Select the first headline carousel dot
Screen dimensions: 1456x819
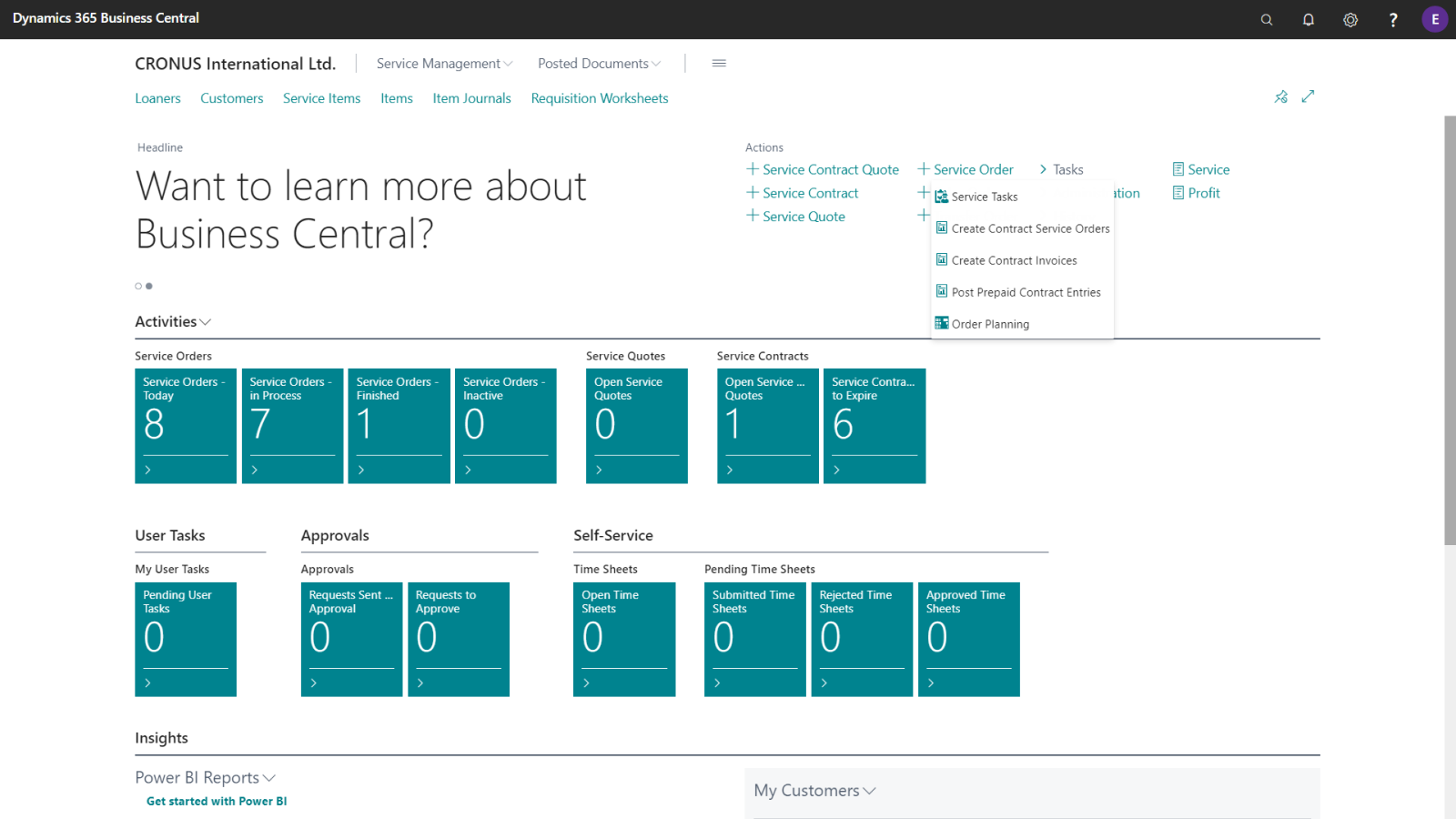[x=138, y=286]
